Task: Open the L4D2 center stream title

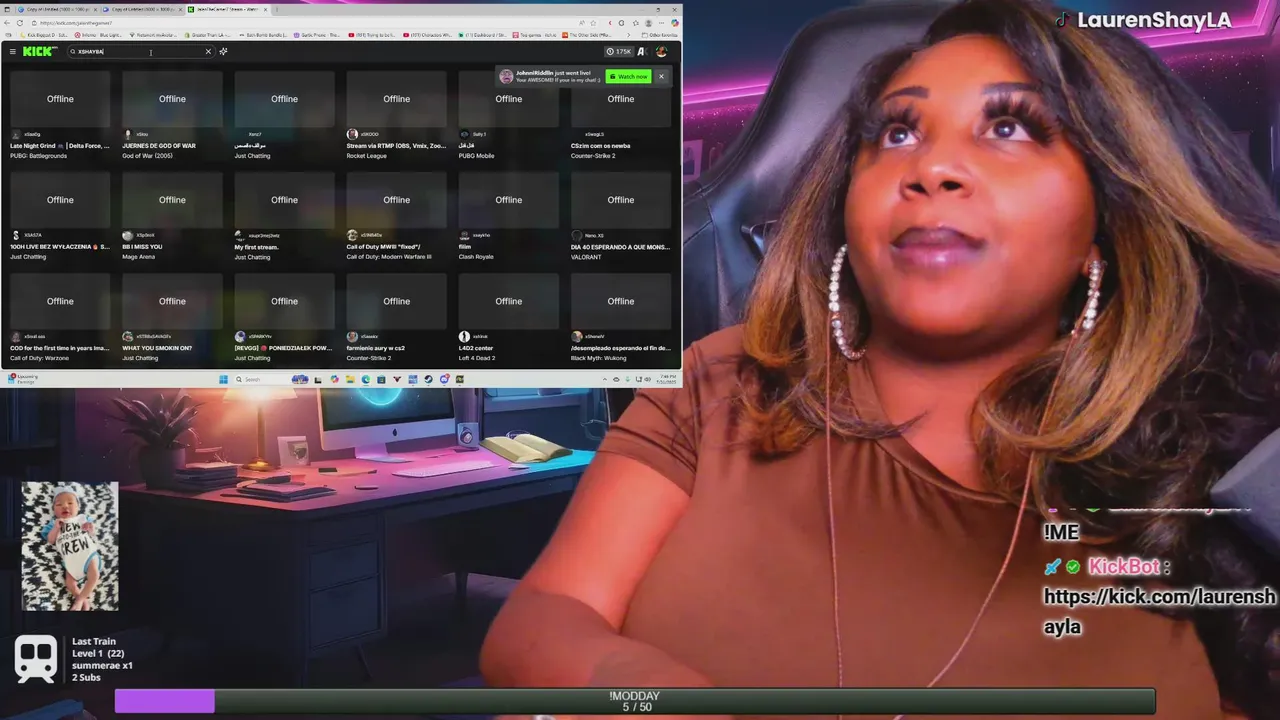Action: (476, 348)
